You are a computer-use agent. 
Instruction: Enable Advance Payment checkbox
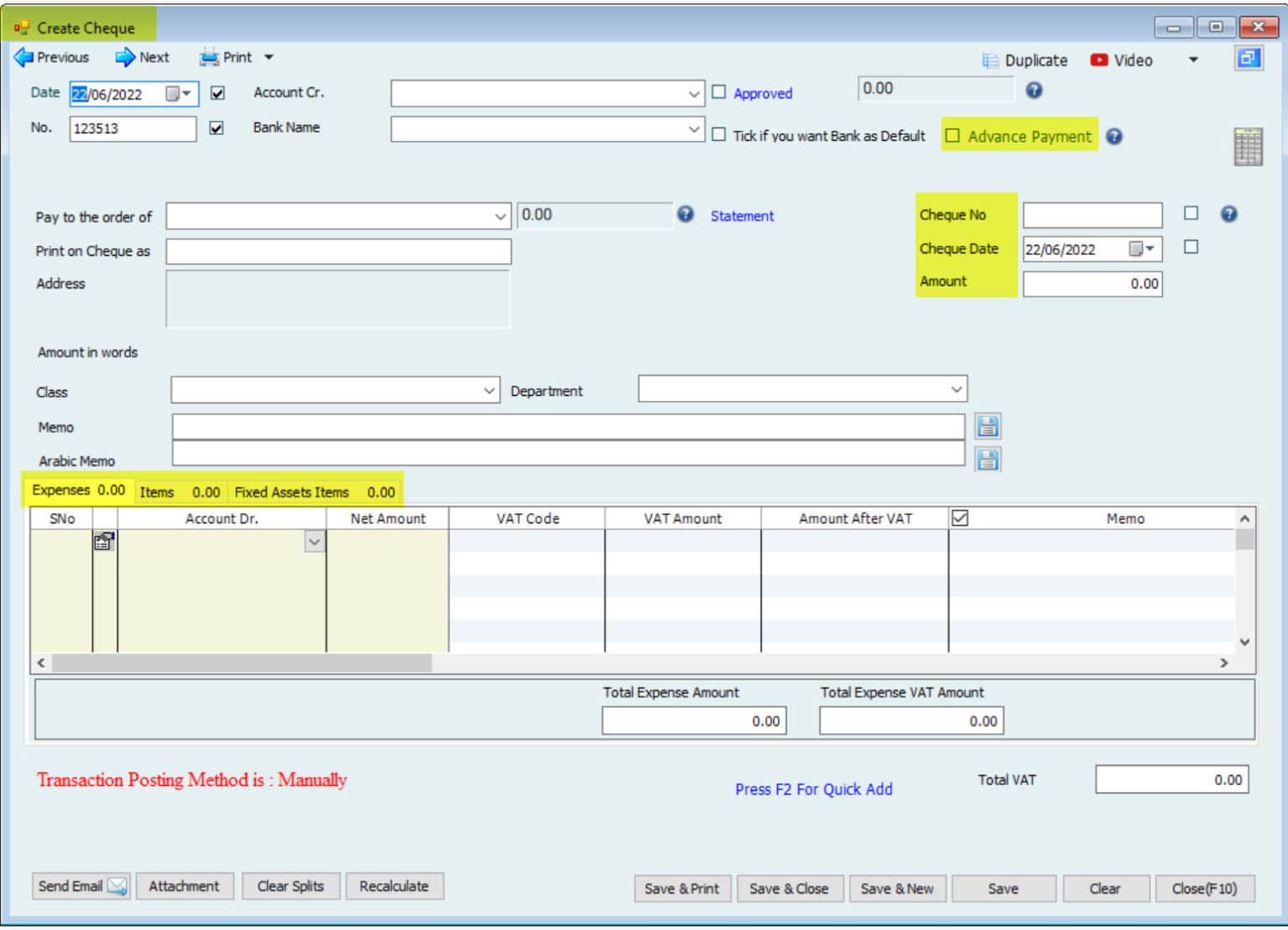coord(953,136)
